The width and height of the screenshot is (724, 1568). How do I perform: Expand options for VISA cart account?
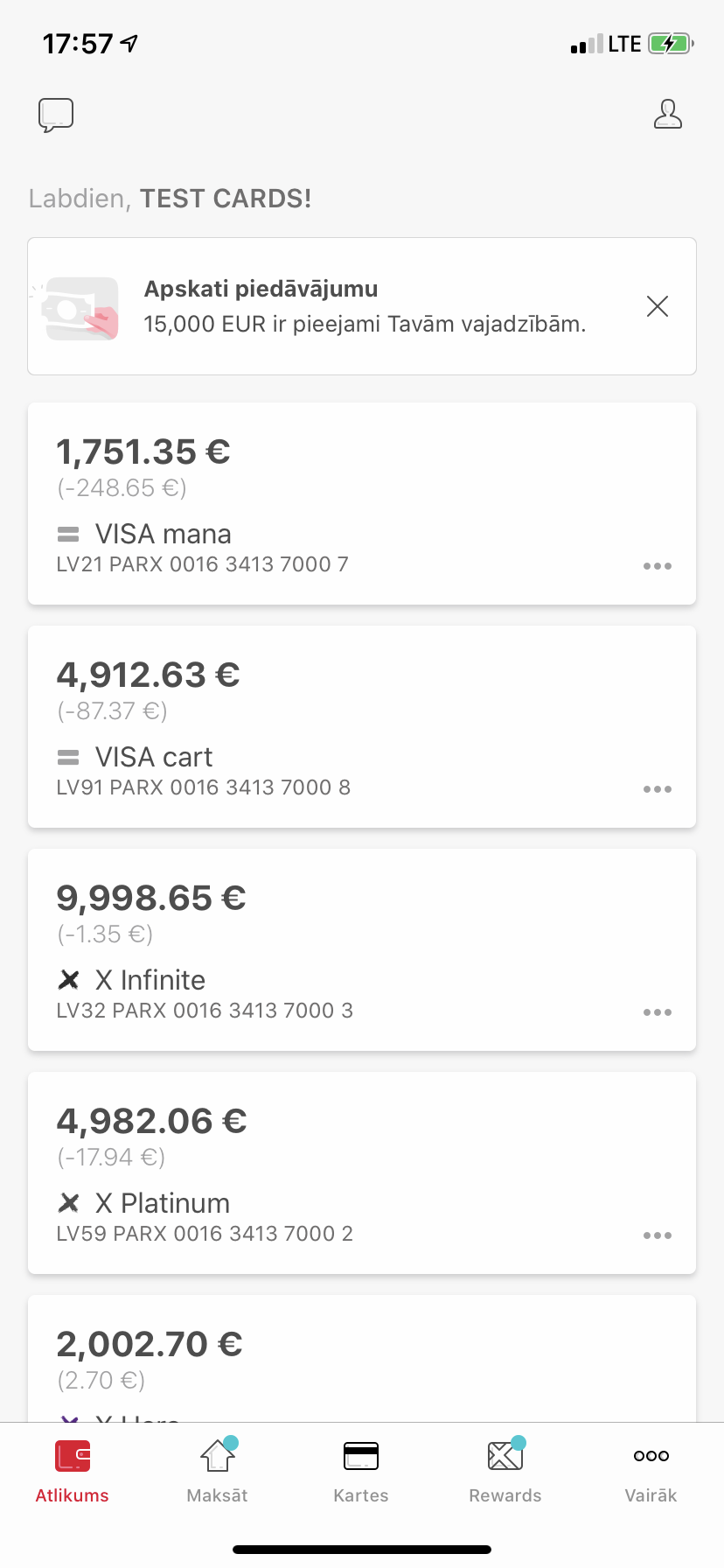click(x=657, y=789)
